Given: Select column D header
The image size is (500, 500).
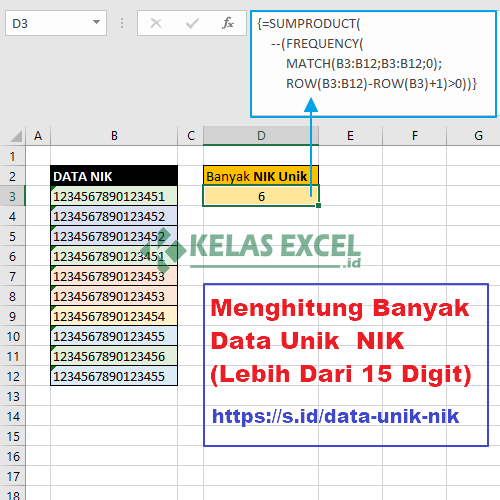Looking at the screenshot, I should 261,136.
